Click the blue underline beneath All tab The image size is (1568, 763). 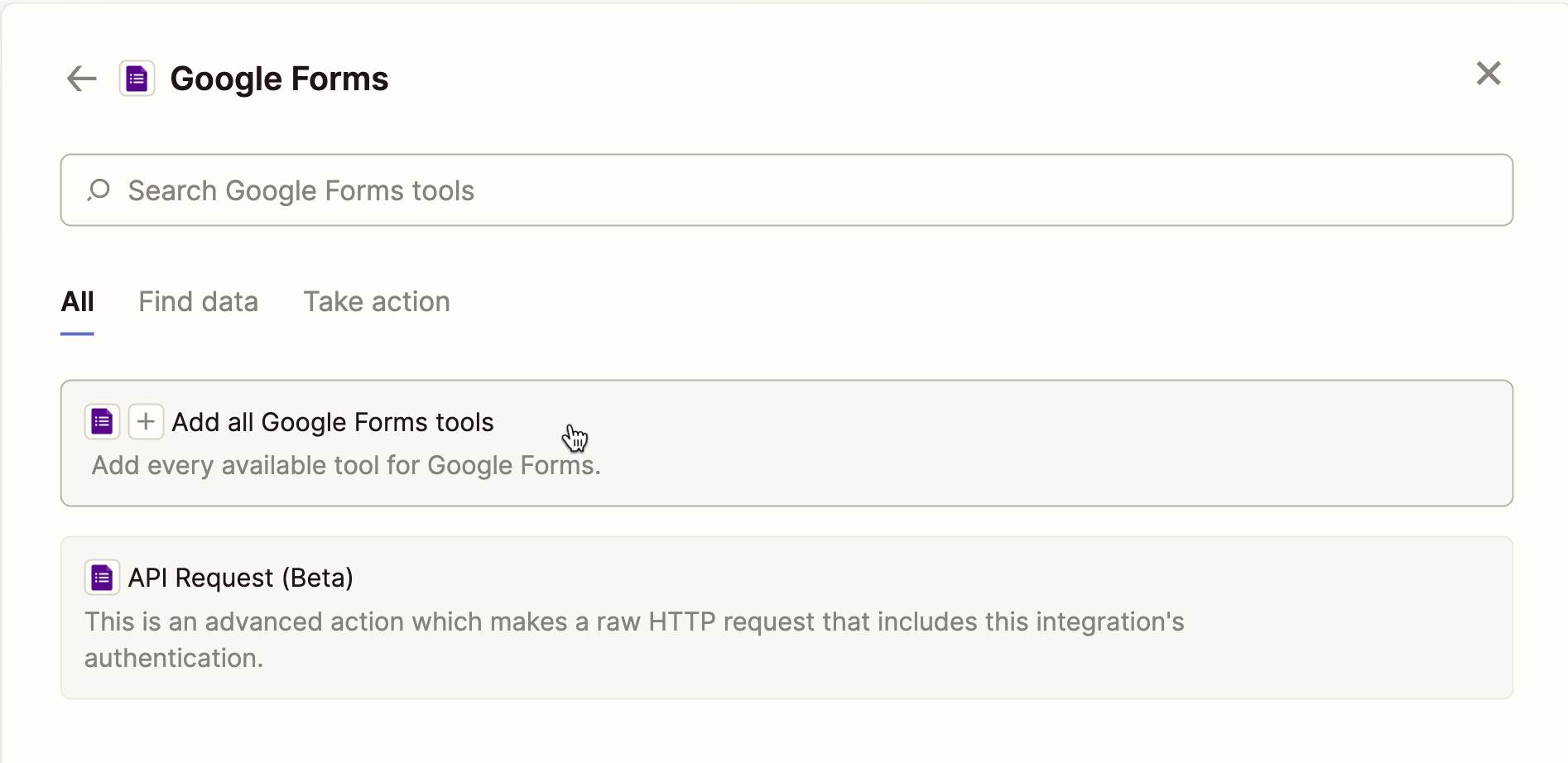pos(77,334)
